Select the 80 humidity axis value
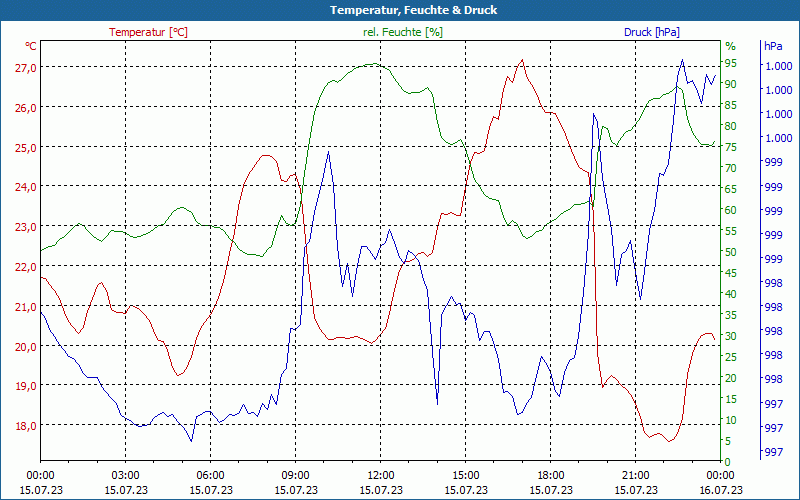This screenshot has height=500, width=800. [x=731, y=126]
